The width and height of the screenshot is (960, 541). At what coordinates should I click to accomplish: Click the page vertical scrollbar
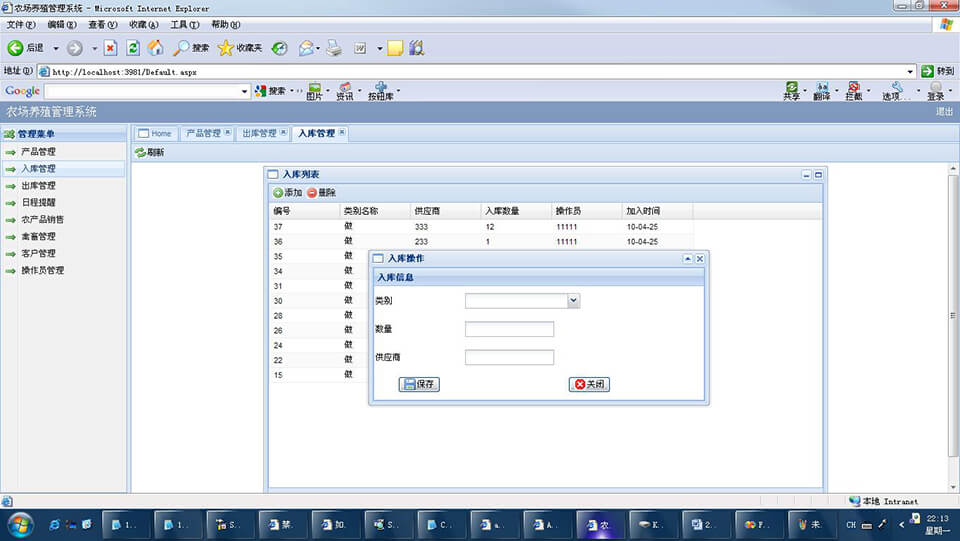[x=953, y=315]
